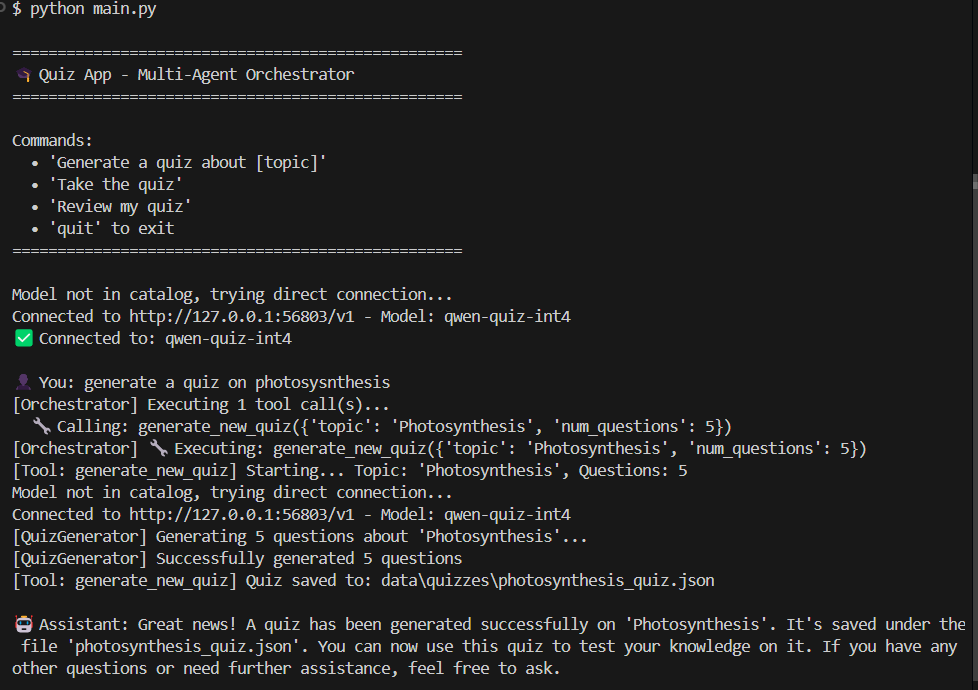Open the second http://127.0.0.1:56803/v1 URL
The height and width of the screenshot is (690, 978).
[241, 515]
